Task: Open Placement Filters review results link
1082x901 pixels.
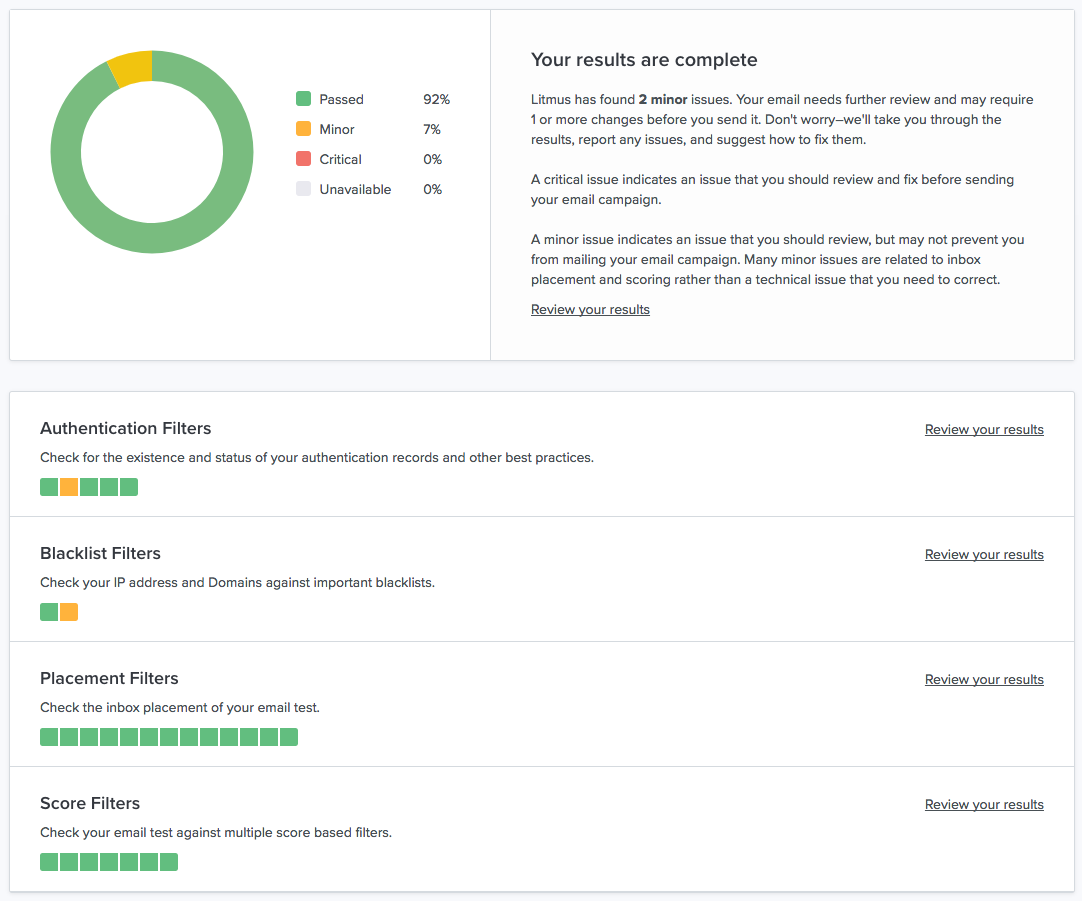Action: pos(984,680)
